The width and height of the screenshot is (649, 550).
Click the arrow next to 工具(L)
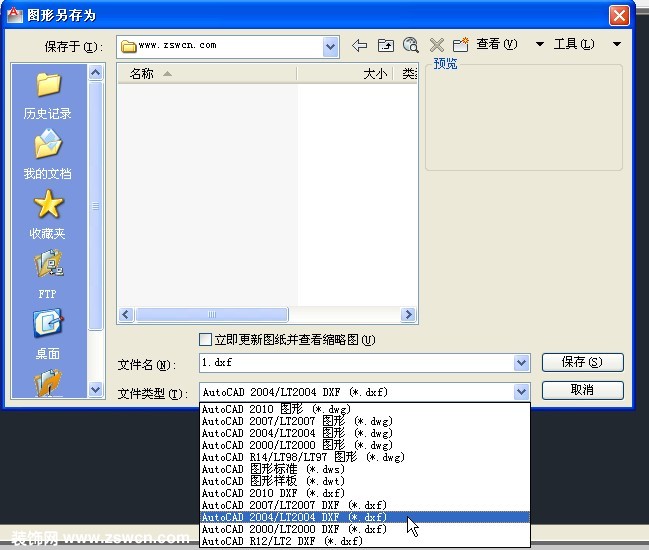tap(617, 44)
